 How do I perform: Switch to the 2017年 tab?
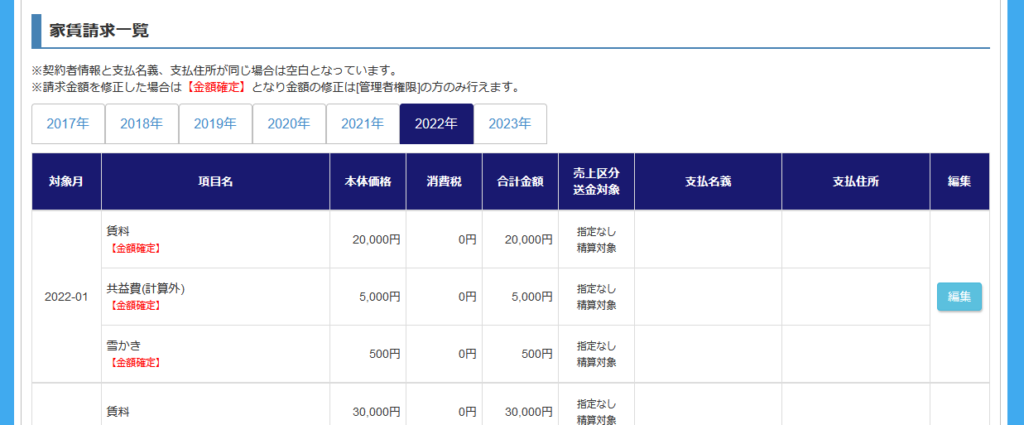point(68,124)
